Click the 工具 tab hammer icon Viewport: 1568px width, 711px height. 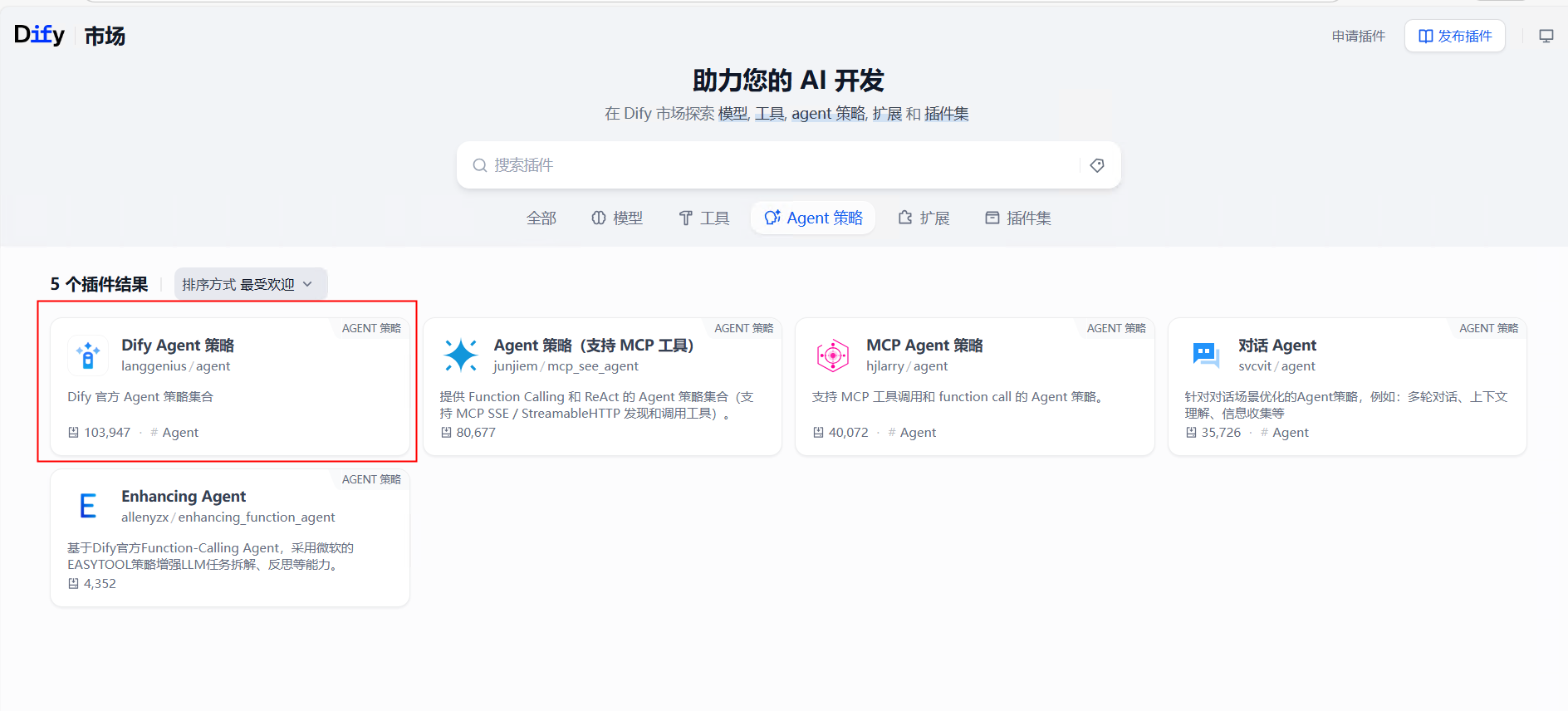[686, 218]
